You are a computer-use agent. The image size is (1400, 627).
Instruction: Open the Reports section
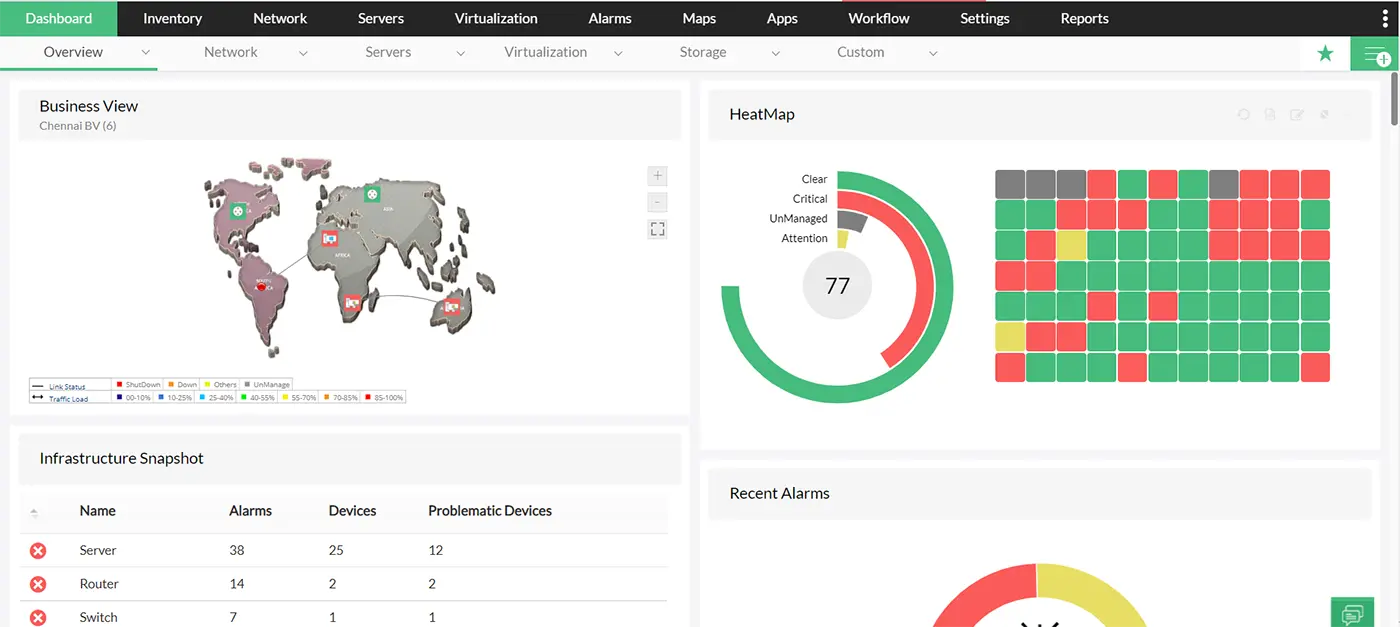(1084, 18)
